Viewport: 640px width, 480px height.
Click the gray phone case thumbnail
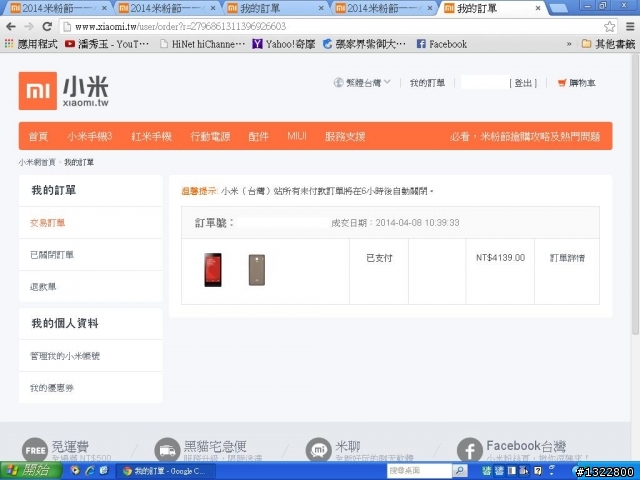click(x=257, y=270)
